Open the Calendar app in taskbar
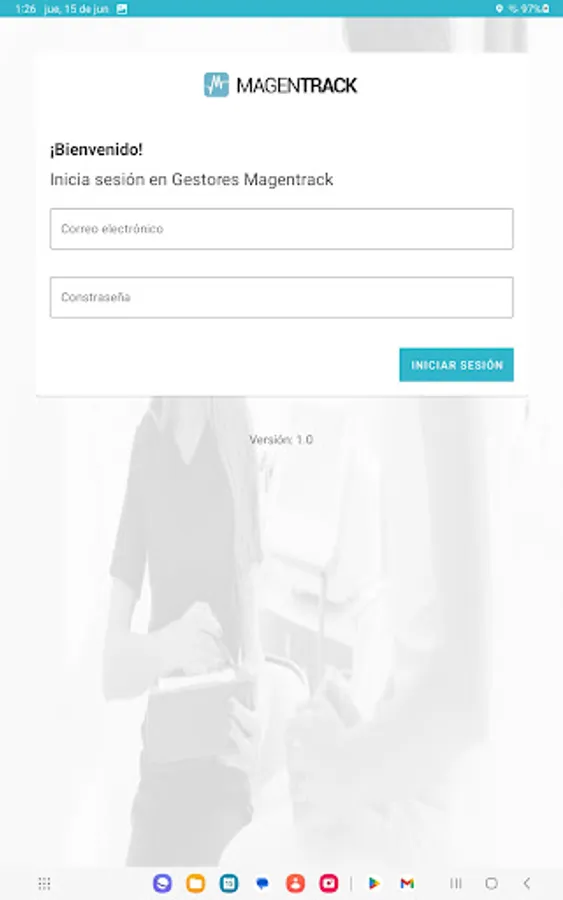563x900 pixels. tap(229, 883)
